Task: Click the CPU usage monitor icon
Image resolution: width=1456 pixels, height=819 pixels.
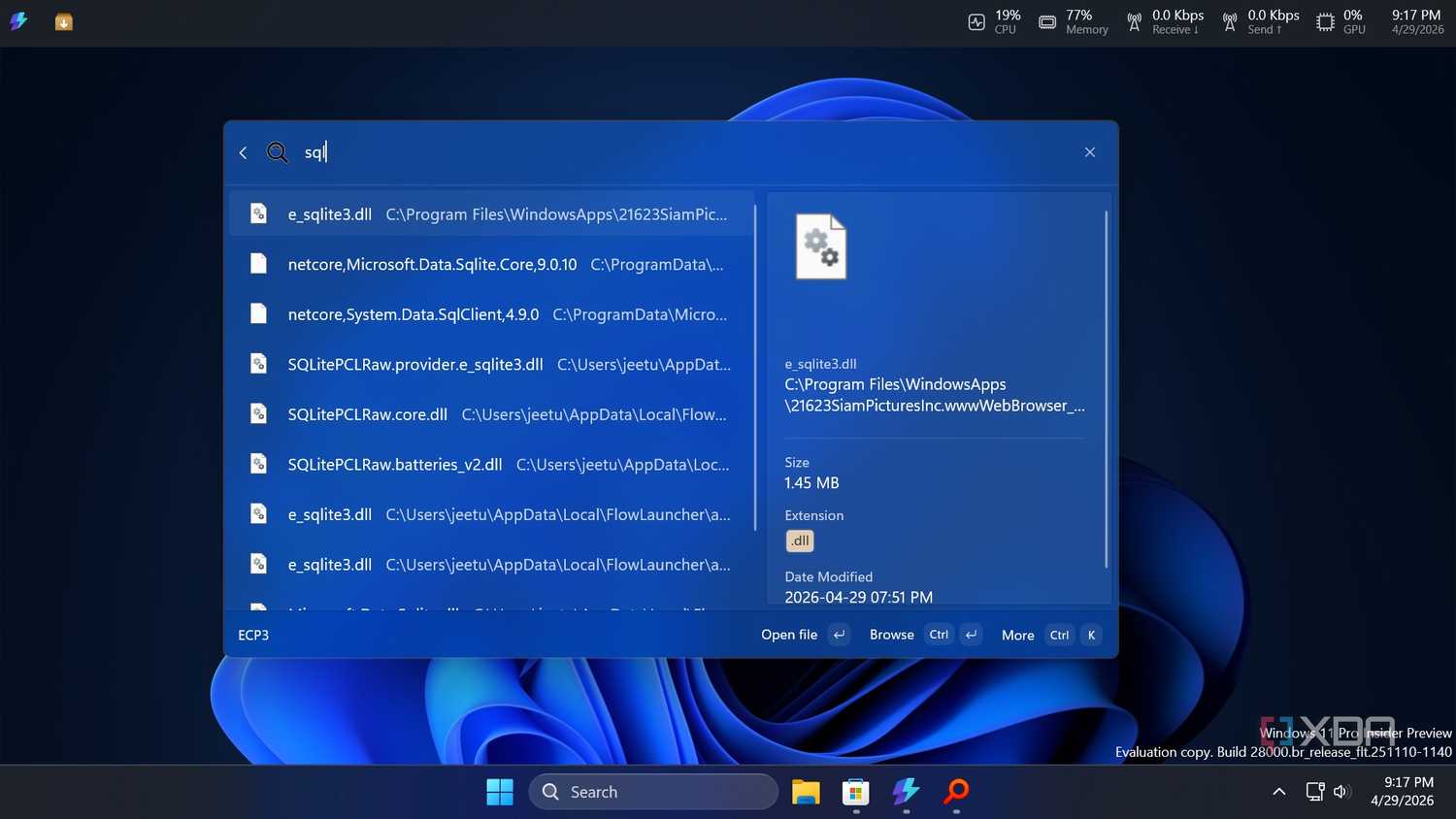Action: tap(976, 22)
